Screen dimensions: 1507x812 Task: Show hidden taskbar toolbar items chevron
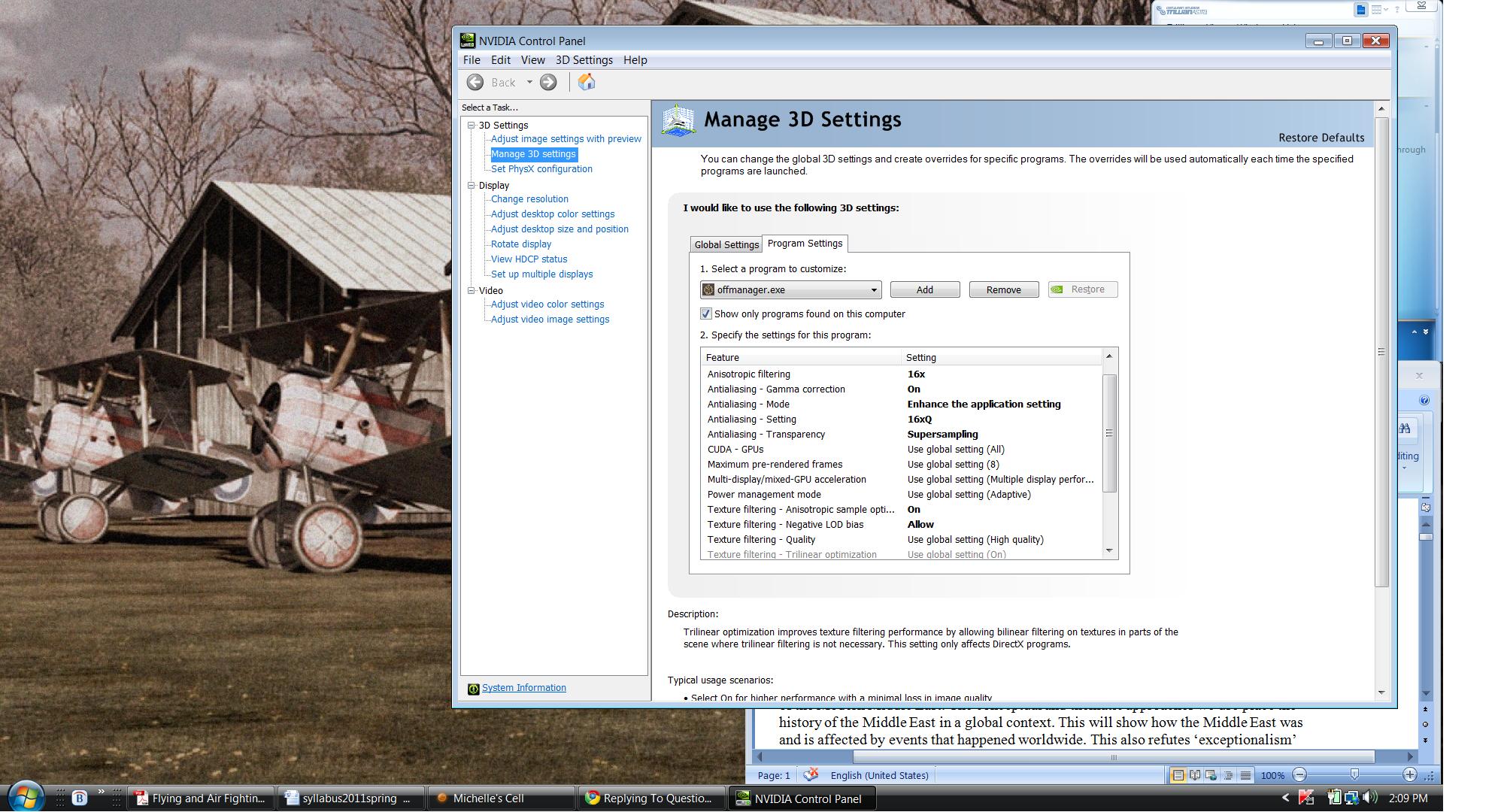tap(101, 792)
